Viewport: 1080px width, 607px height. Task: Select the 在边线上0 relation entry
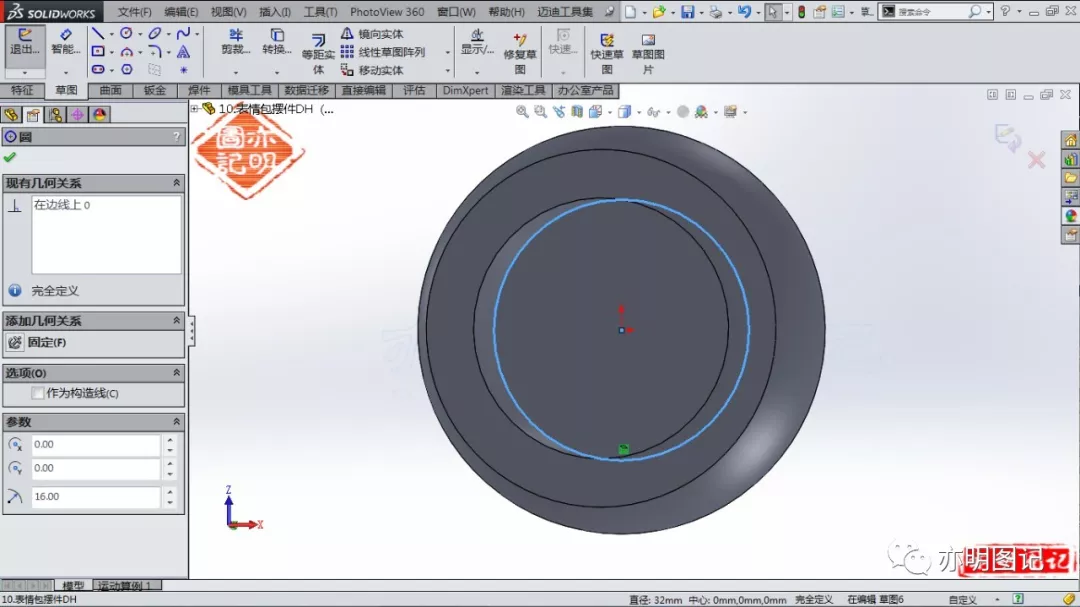click(62, 205)
